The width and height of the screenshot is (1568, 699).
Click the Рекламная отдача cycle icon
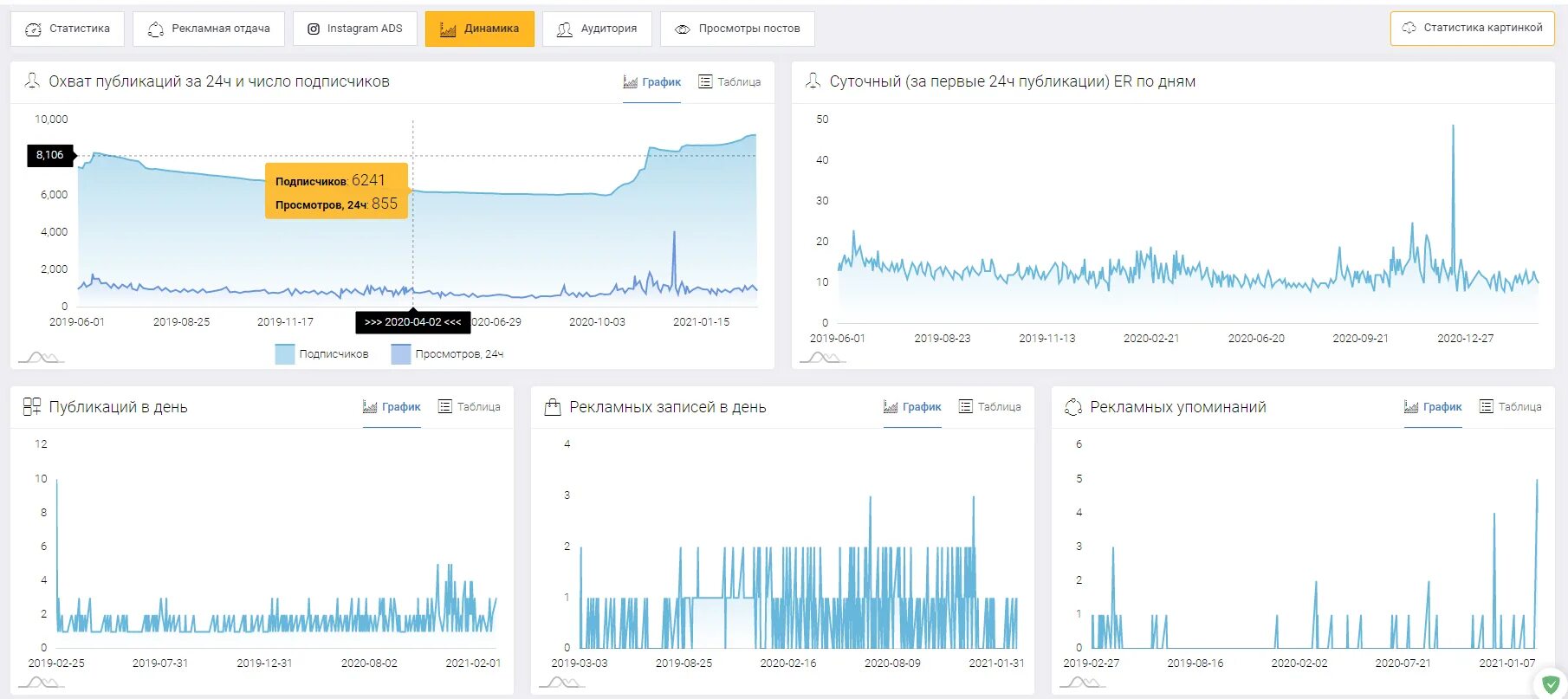coord(156,29)
